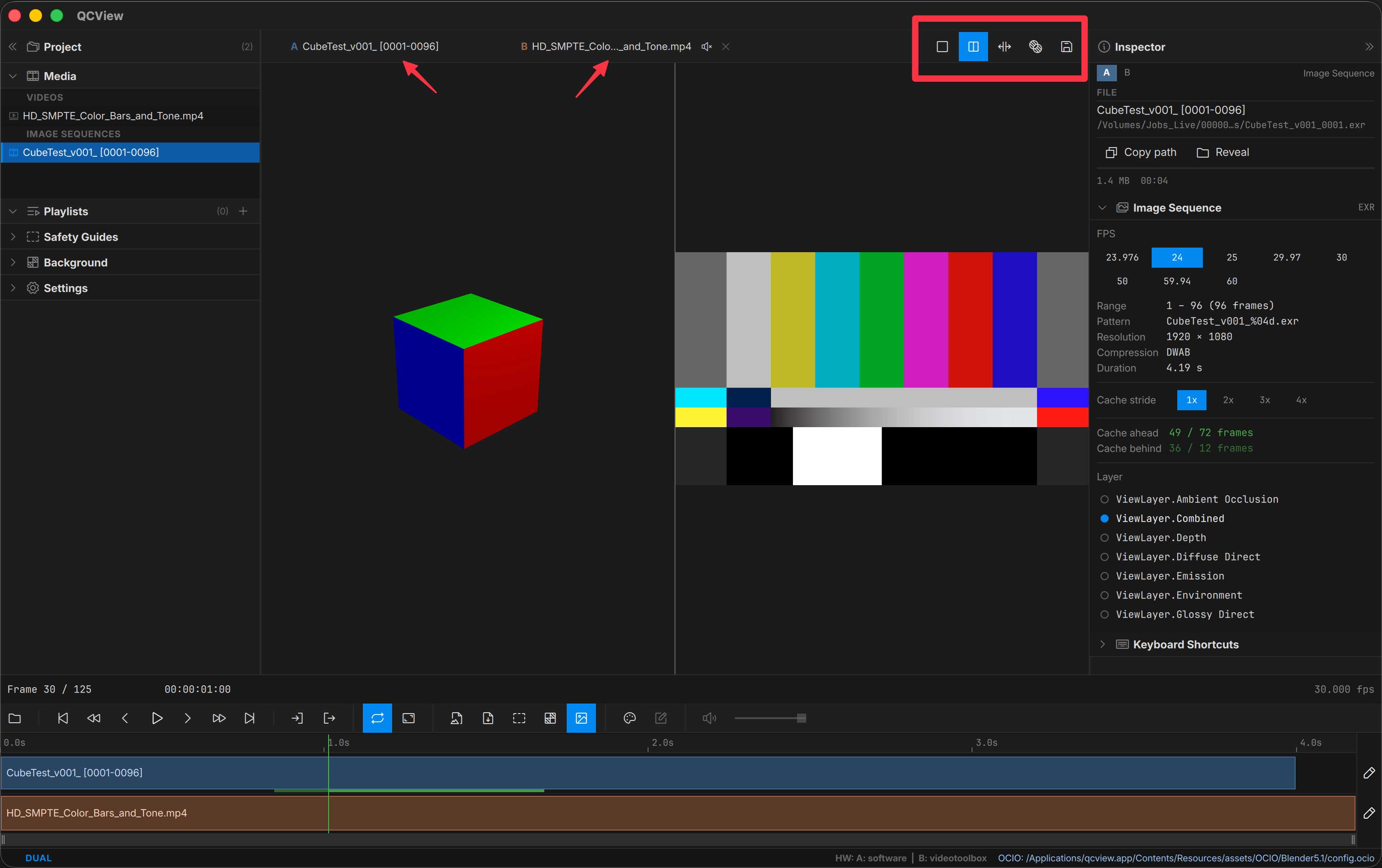
Task: Click the CubeTest_v001_ timeline clip
Action: pyautogui.click(x=648, y=773)
